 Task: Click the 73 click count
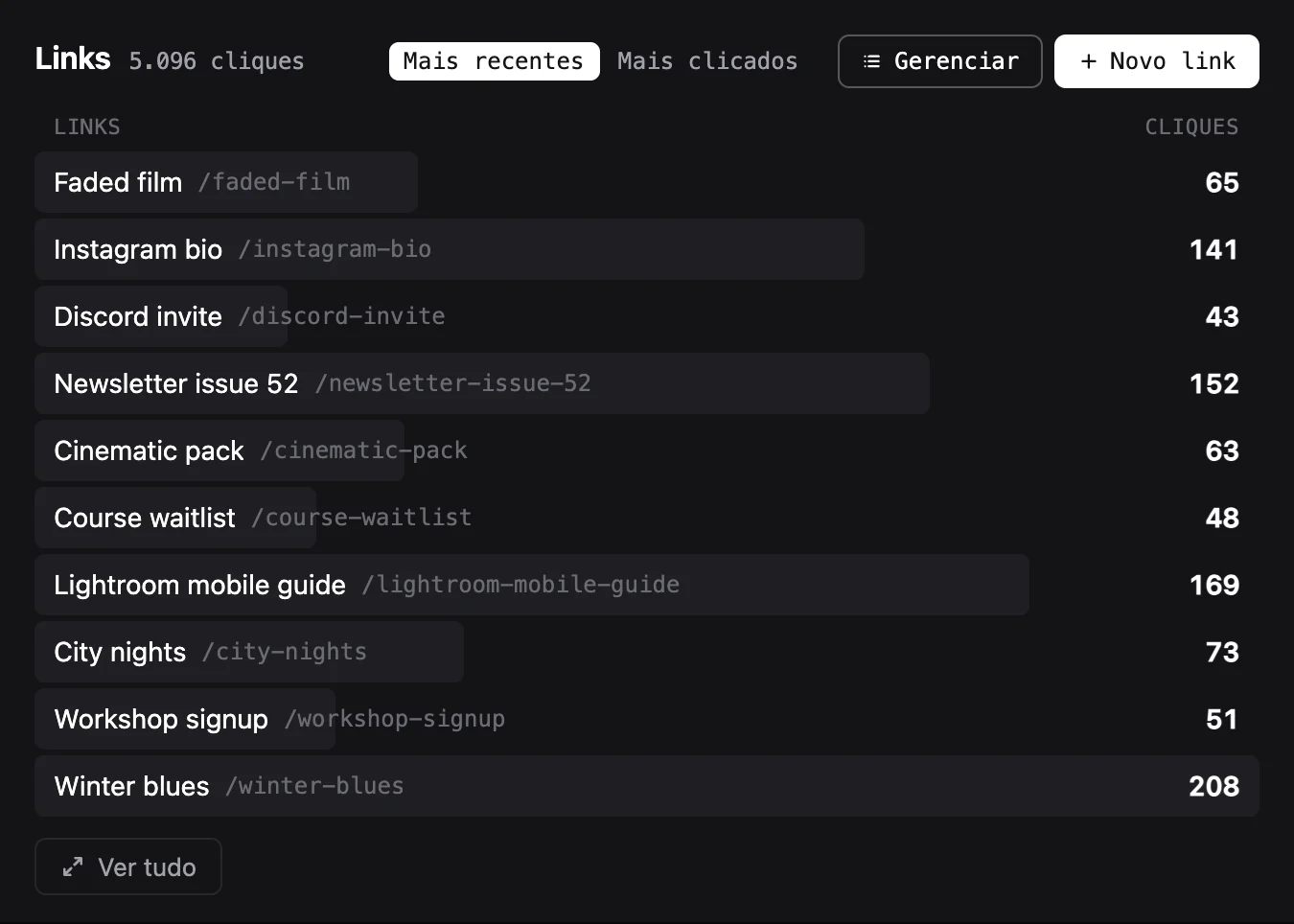click(1222, 652)
